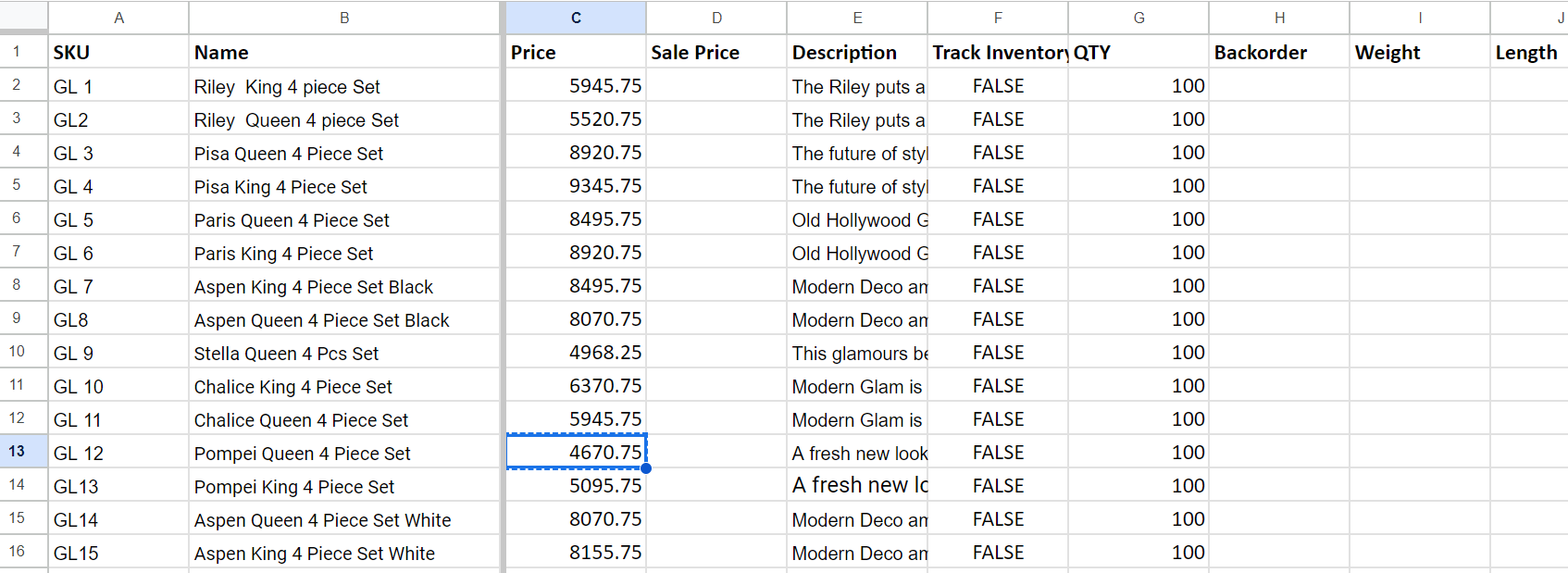The width and height of the screenshot is (1568, 573).
Task: Click the 'Backorder' header cell
Action: point(1279,53)
